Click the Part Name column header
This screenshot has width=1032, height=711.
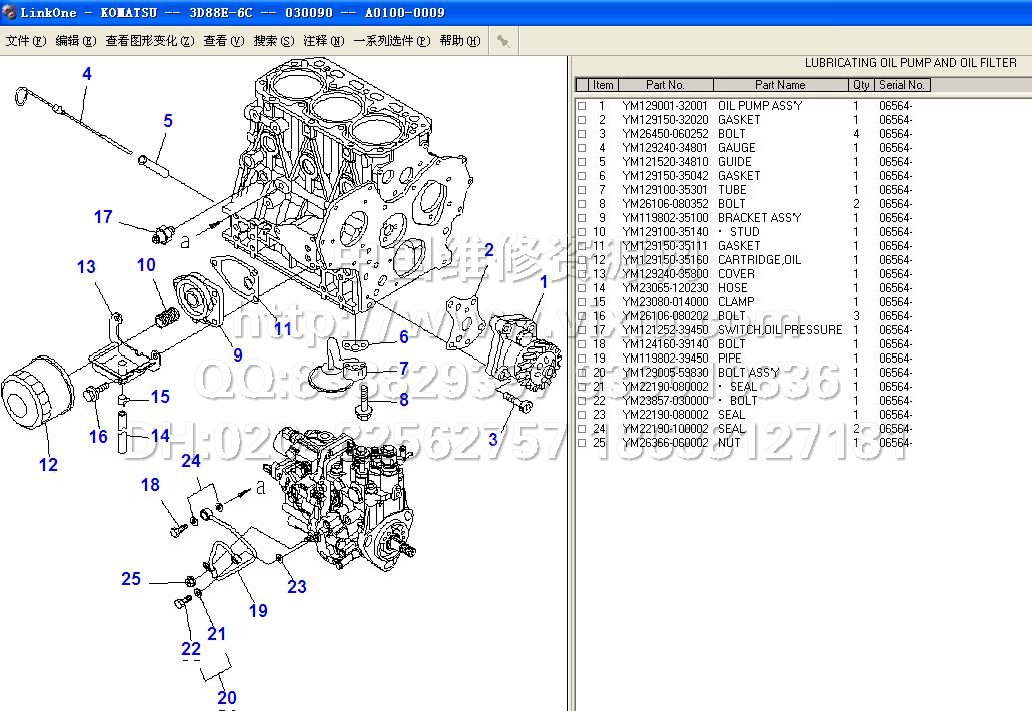(780, 85)
